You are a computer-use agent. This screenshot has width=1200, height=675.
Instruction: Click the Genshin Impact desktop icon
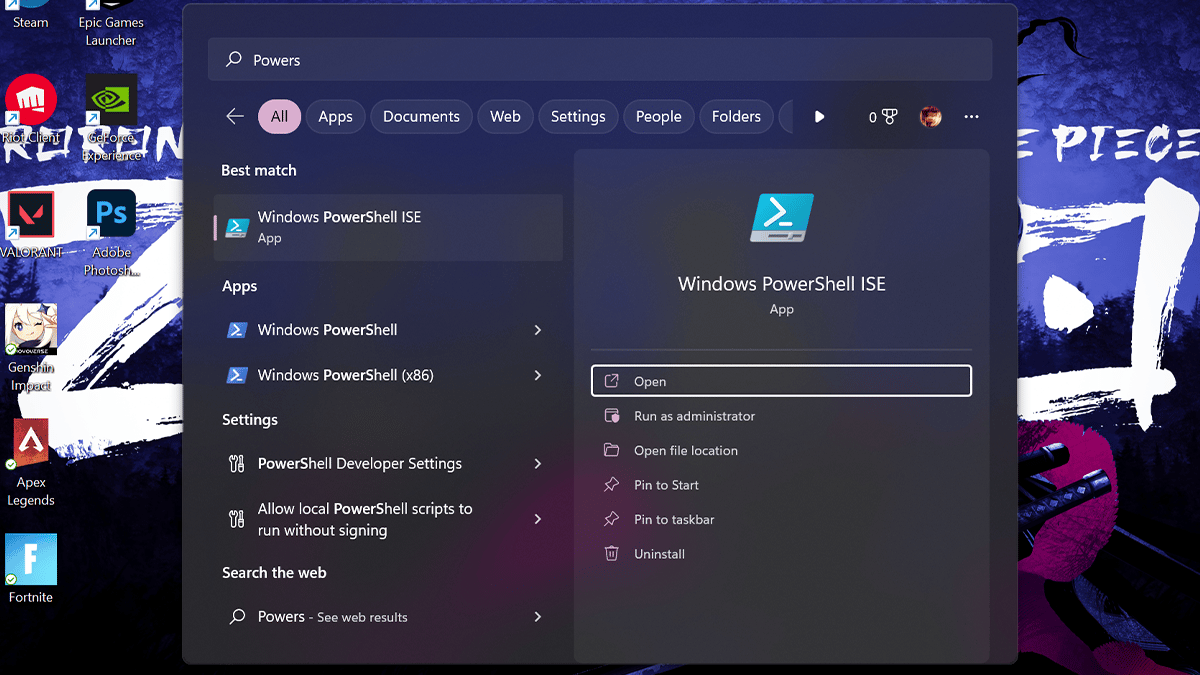pyautogui.click(x=31, y=330)
